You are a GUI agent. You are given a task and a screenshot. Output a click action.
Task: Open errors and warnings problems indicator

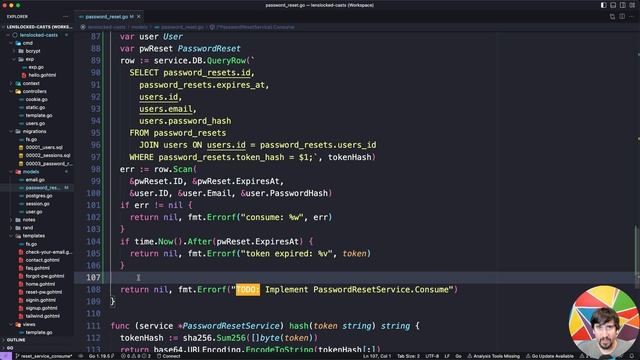point(136,356)
